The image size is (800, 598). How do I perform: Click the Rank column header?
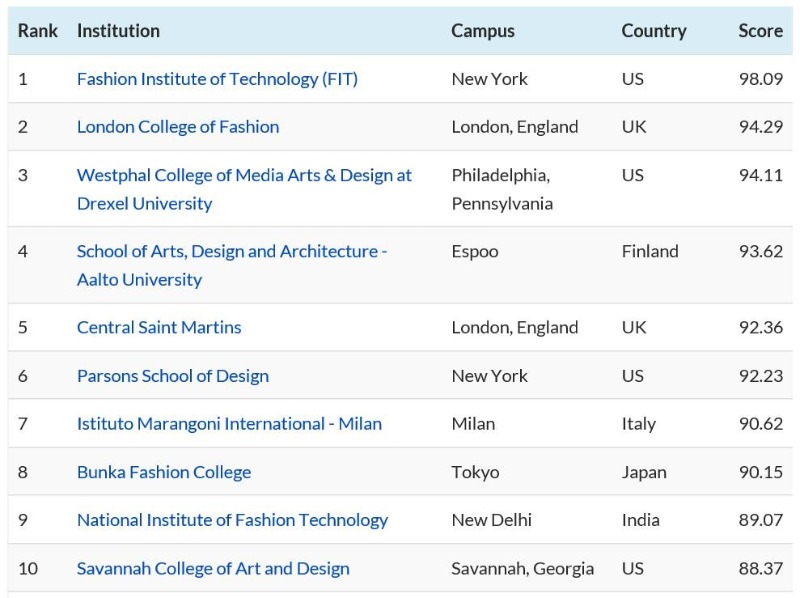pyautogui.click(x=38, y=31)
